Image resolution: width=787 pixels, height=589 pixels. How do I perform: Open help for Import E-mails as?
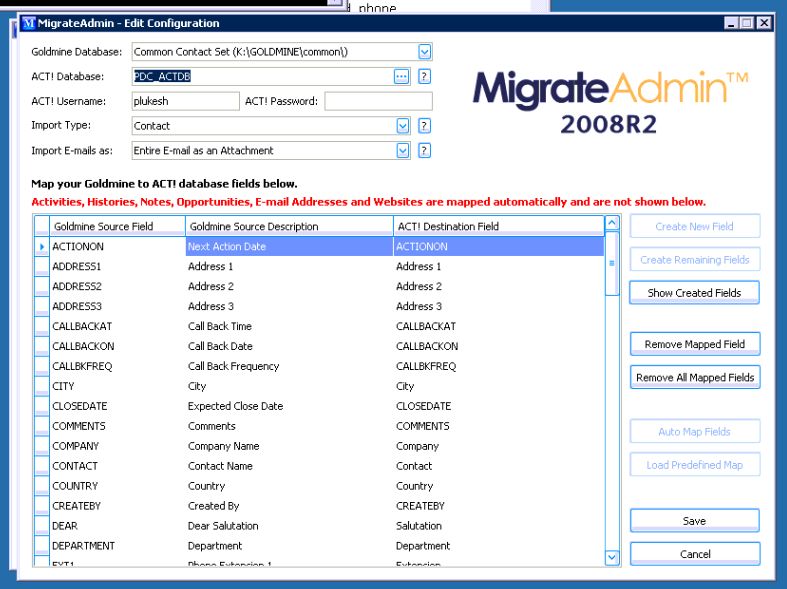point(425,151)
